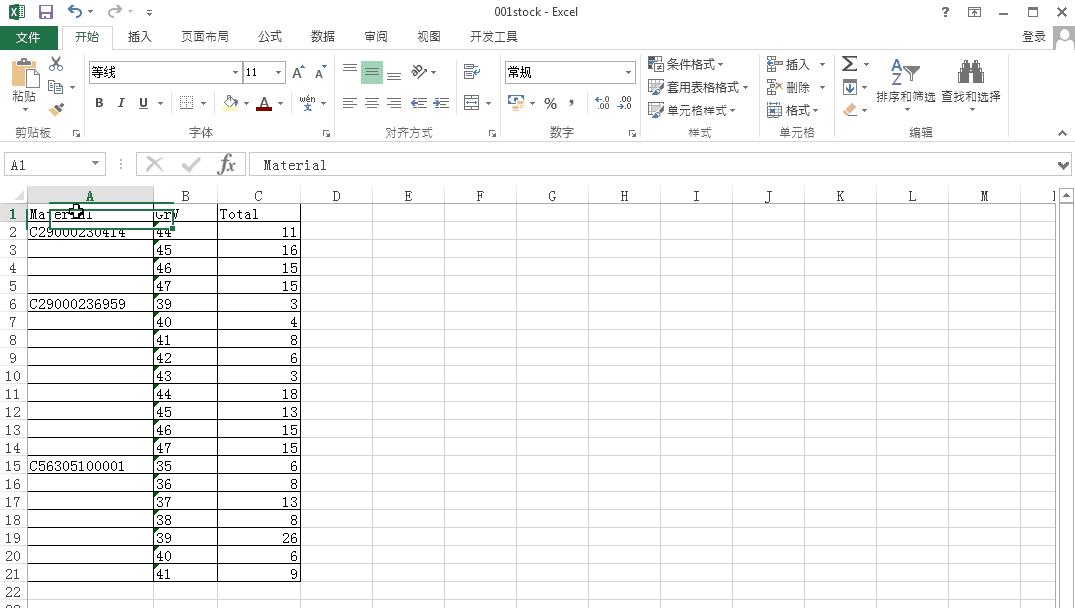Apply percent style
1075x608 pixels.
coord(551,104)
